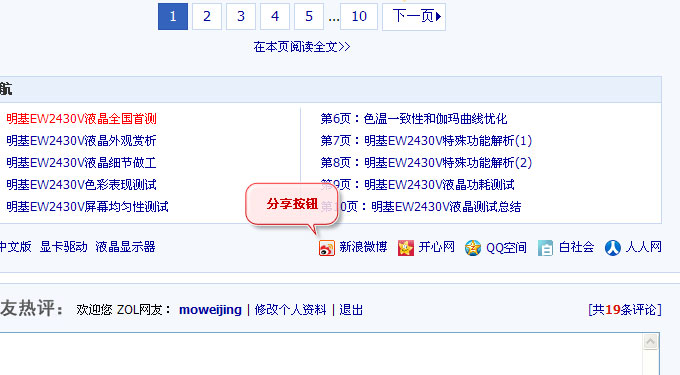Click the comment box scroll up arrow
Screen dimensions: 680x375
(x=651, y=342)
